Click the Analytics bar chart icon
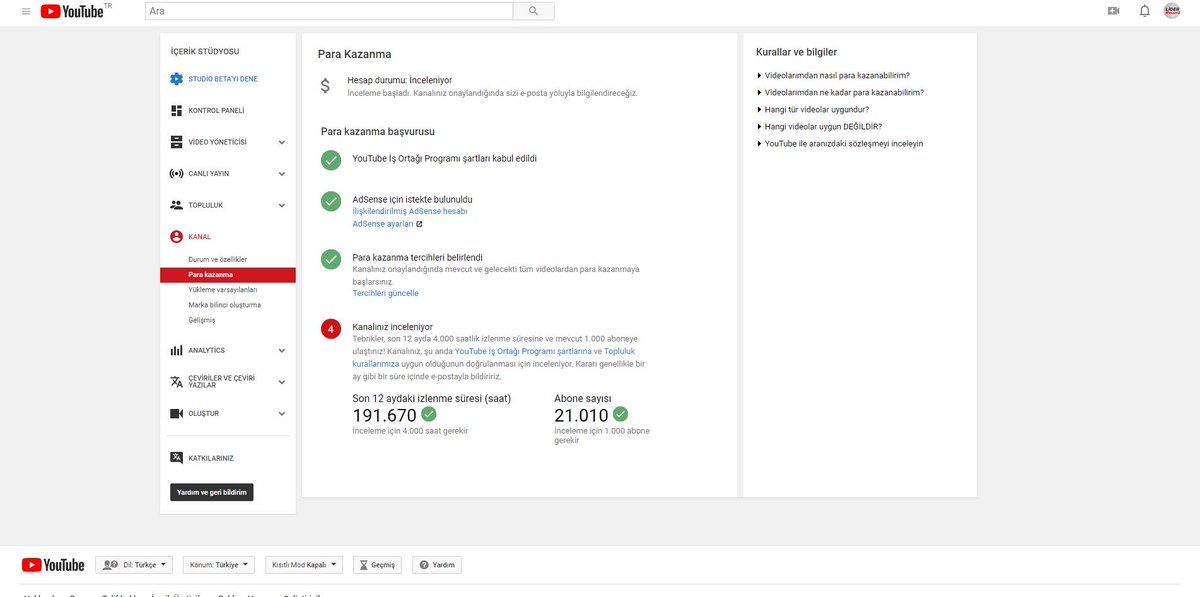Screen dimensions: 1200x597 tap(176, 350)
